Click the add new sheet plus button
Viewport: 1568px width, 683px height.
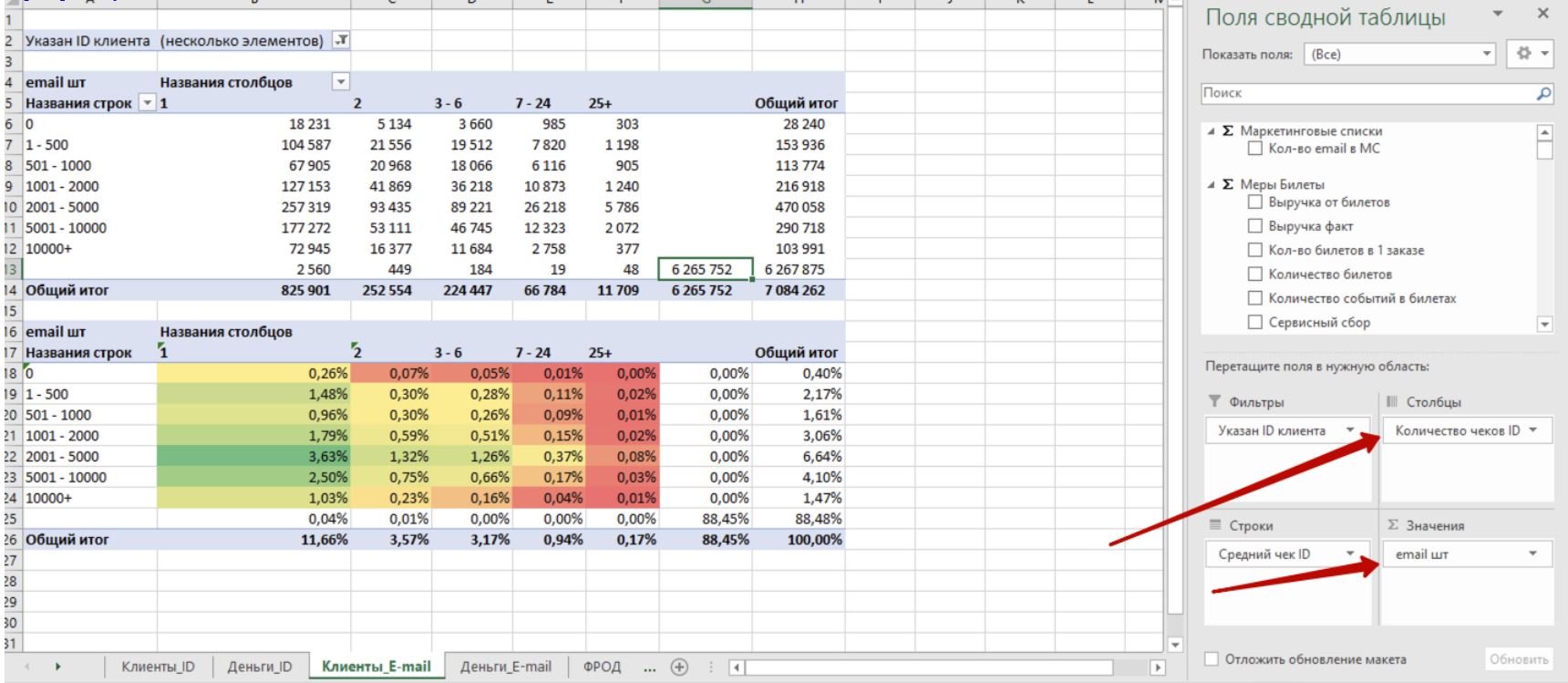[x=679, y=667]
